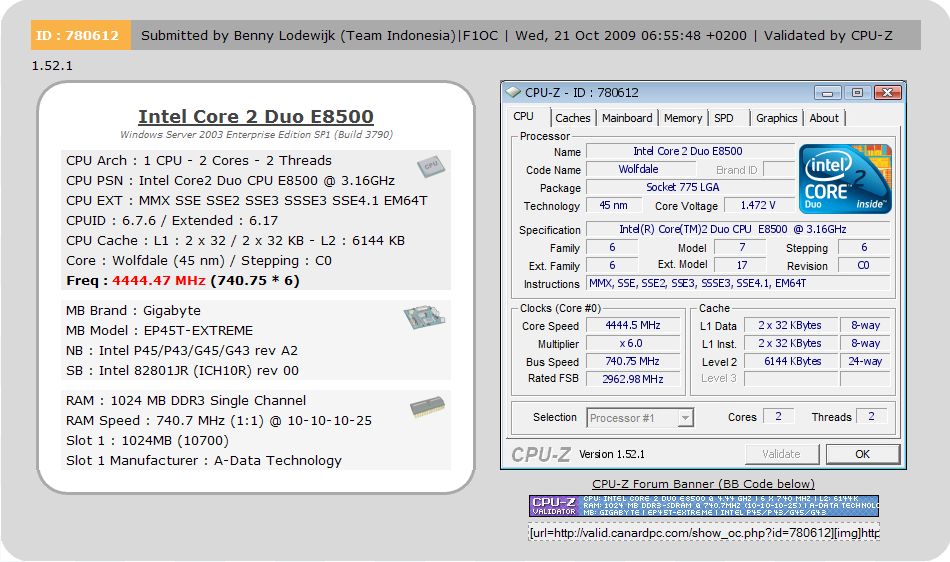Maximize the CPU-Z window
This screenshot has height=562, width=950.
[x=857, y=93]
